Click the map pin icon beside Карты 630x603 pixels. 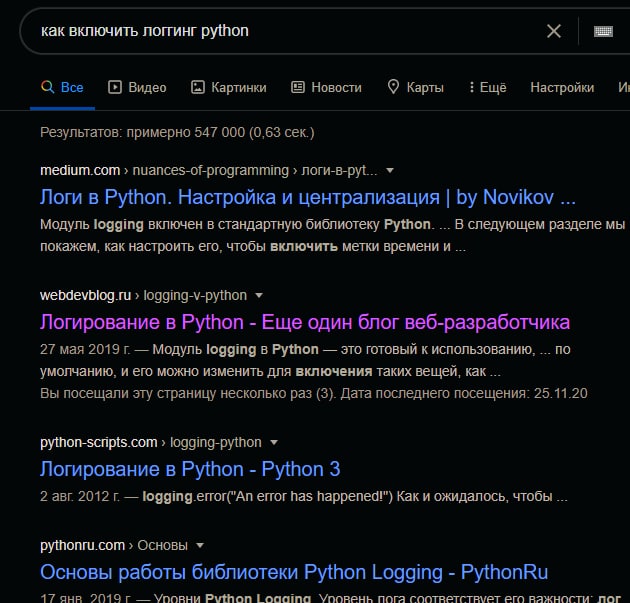point(393,87)
